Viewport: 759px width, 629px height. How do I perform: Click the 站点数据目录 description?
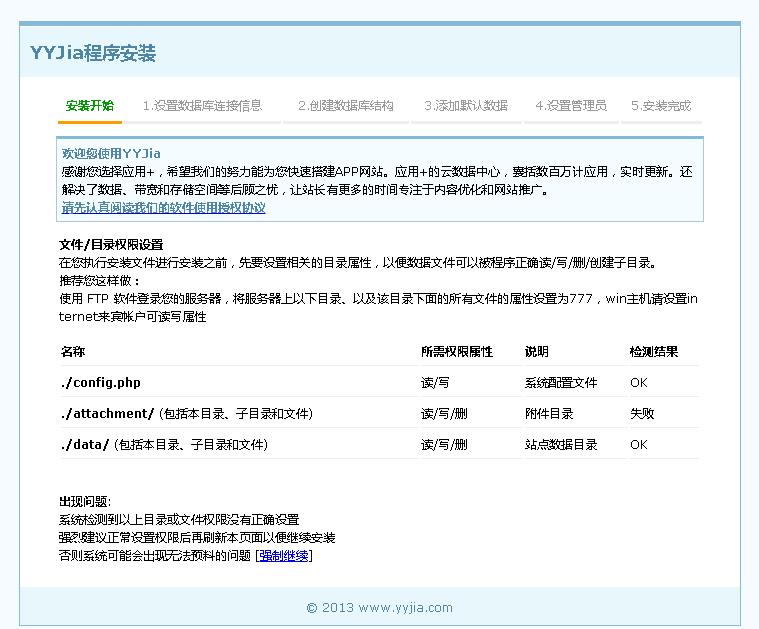pos(561,445)
